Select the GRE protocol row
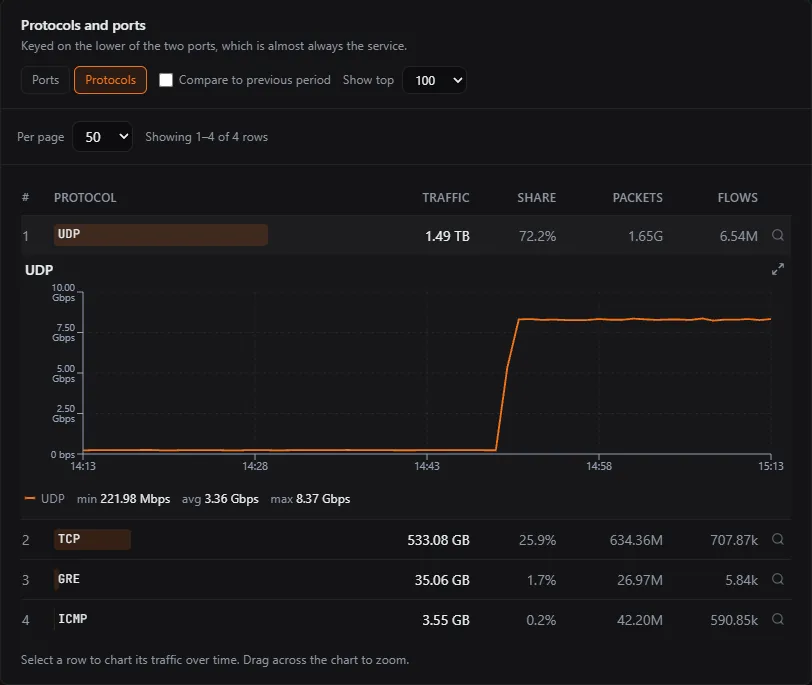The height and width of the screenshot is (685, 812). 406,579
